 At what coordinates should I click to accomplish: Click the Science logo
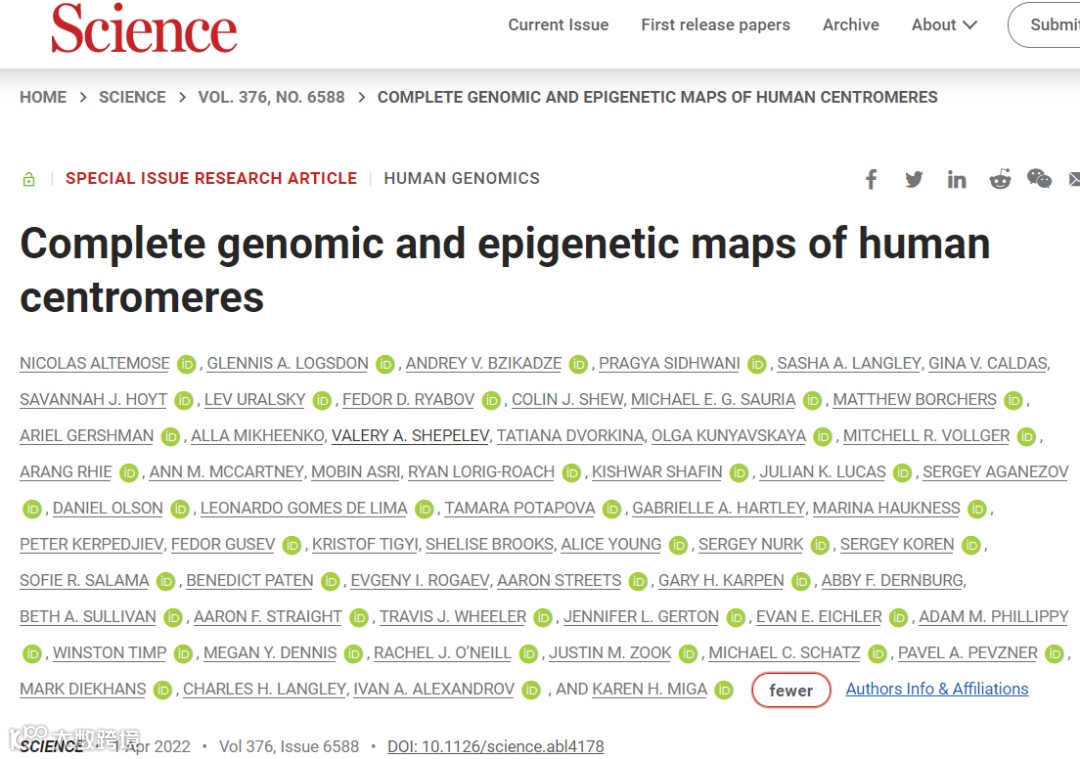(144, 28)
